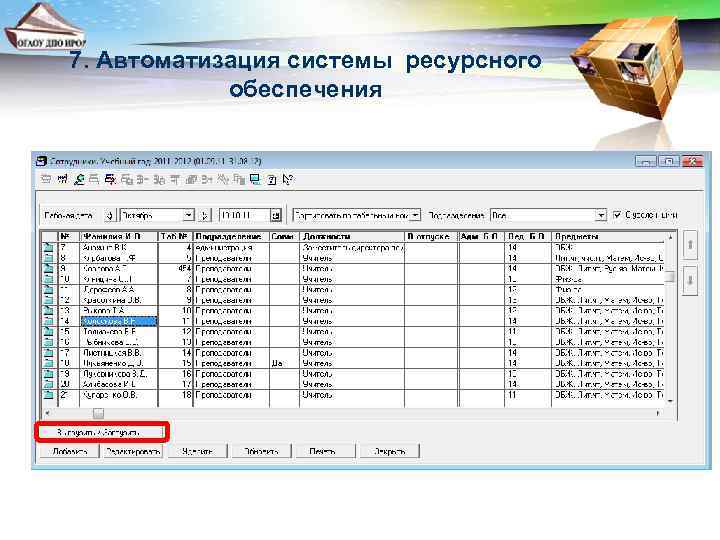This screenshot has height=540, width=720.
Task: Click the green person icon in the toolbar
Action: (x=79, y=180)
